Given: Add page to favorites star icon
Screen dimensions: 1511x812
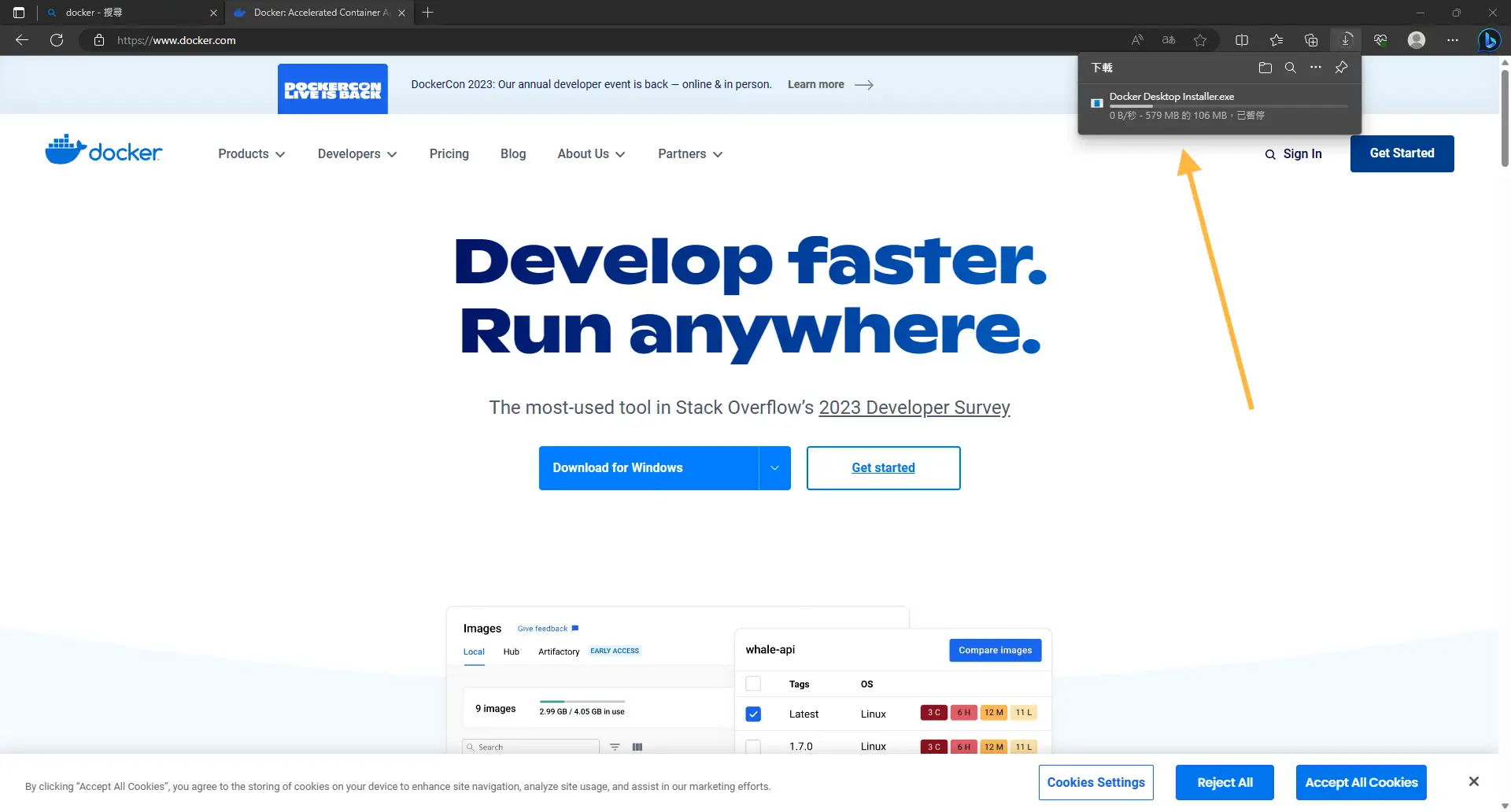Looking at the screenshot, I should (1199, 40).
